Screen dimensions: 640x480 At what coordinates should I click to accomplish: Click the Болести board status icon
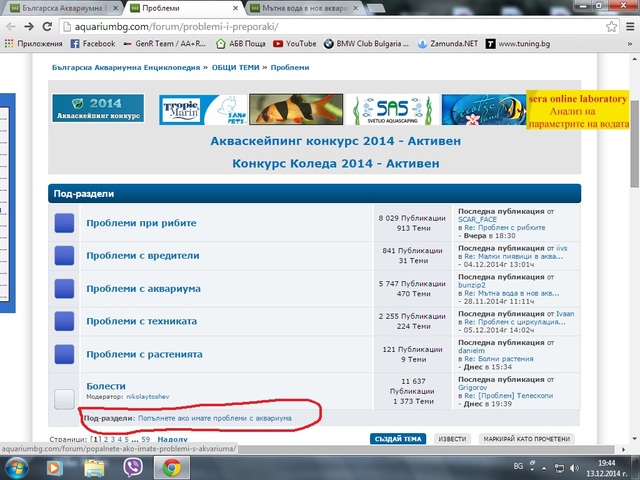point(65,397)
